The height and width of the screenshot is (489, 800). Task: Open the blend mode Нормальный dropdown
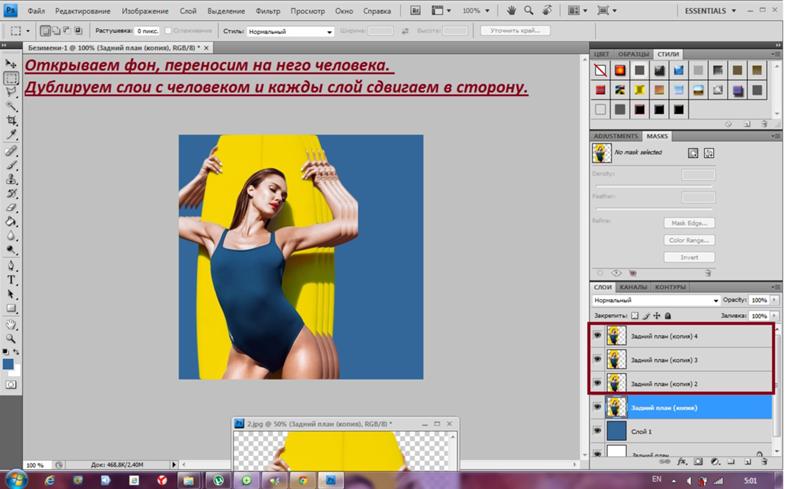click(656, 300)
